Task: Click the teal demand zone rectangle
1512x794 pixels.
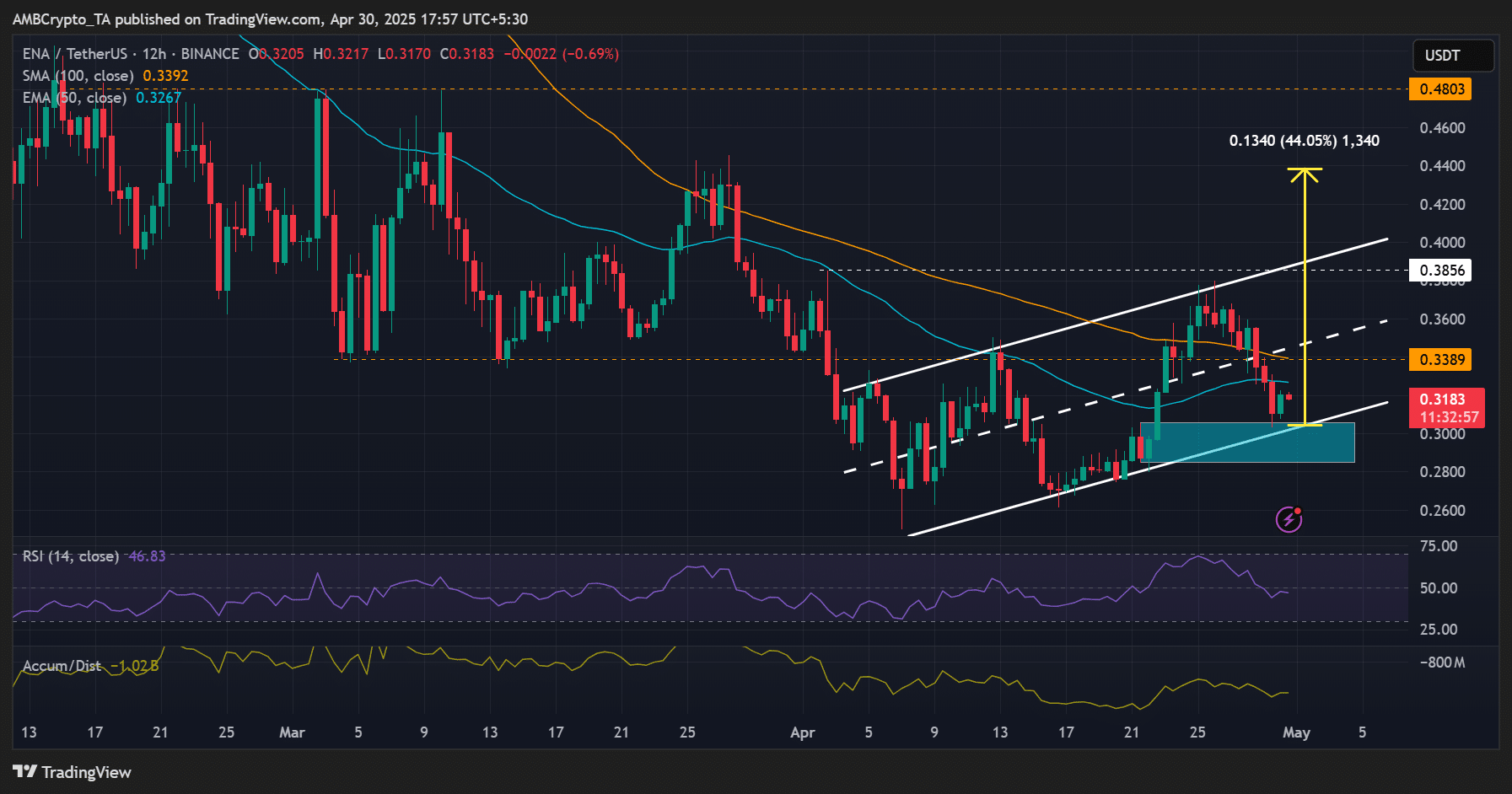Action: (1247, 443)
